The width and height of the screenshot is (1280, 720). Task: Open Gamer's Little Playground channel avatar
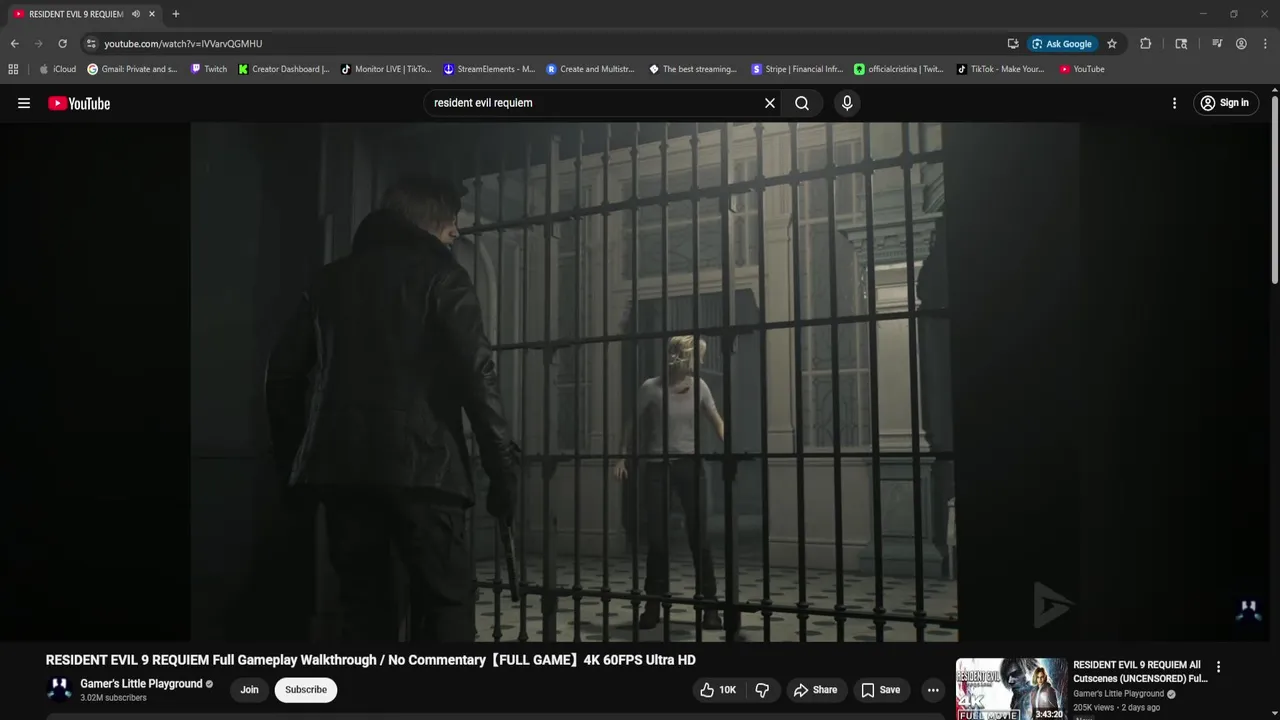click(59, 690)
